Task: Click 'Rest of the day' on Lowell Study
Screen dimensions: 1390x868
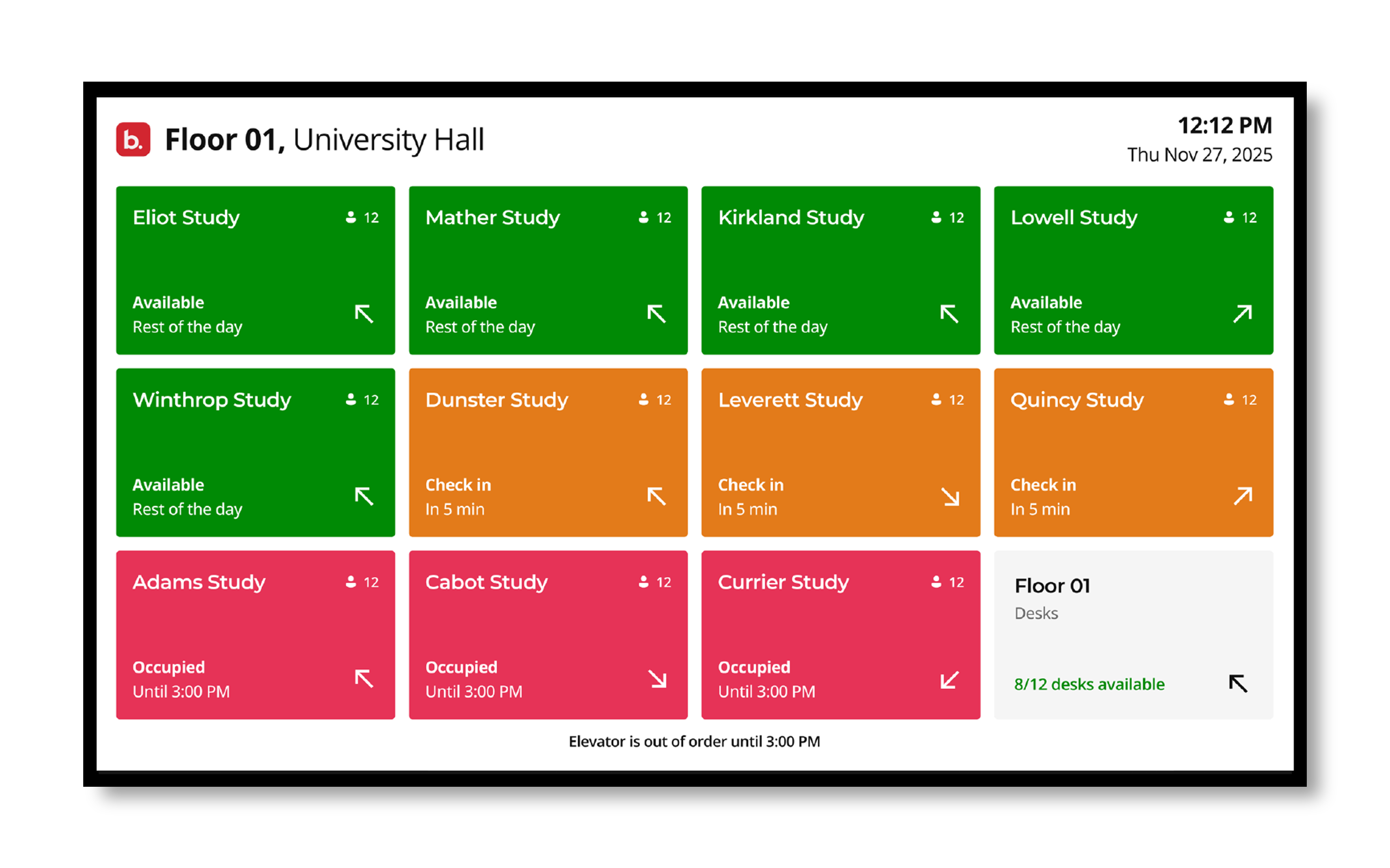Action: click(x=1065, y=327)
